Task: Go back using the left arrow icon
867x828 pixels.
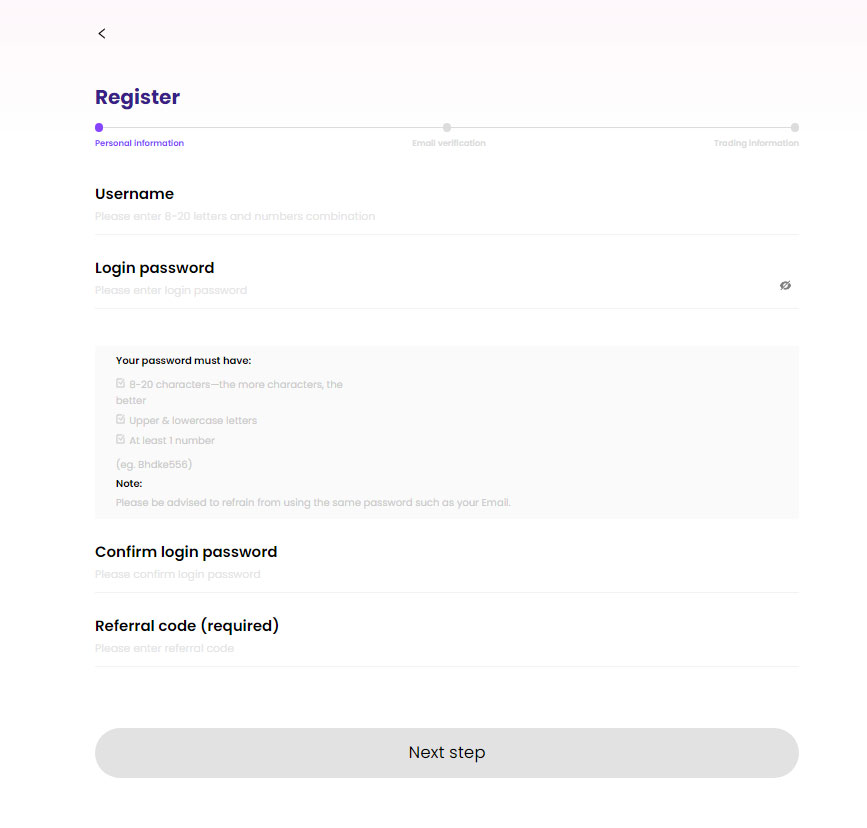Action: pyautogui.click(x=102, y=34)
